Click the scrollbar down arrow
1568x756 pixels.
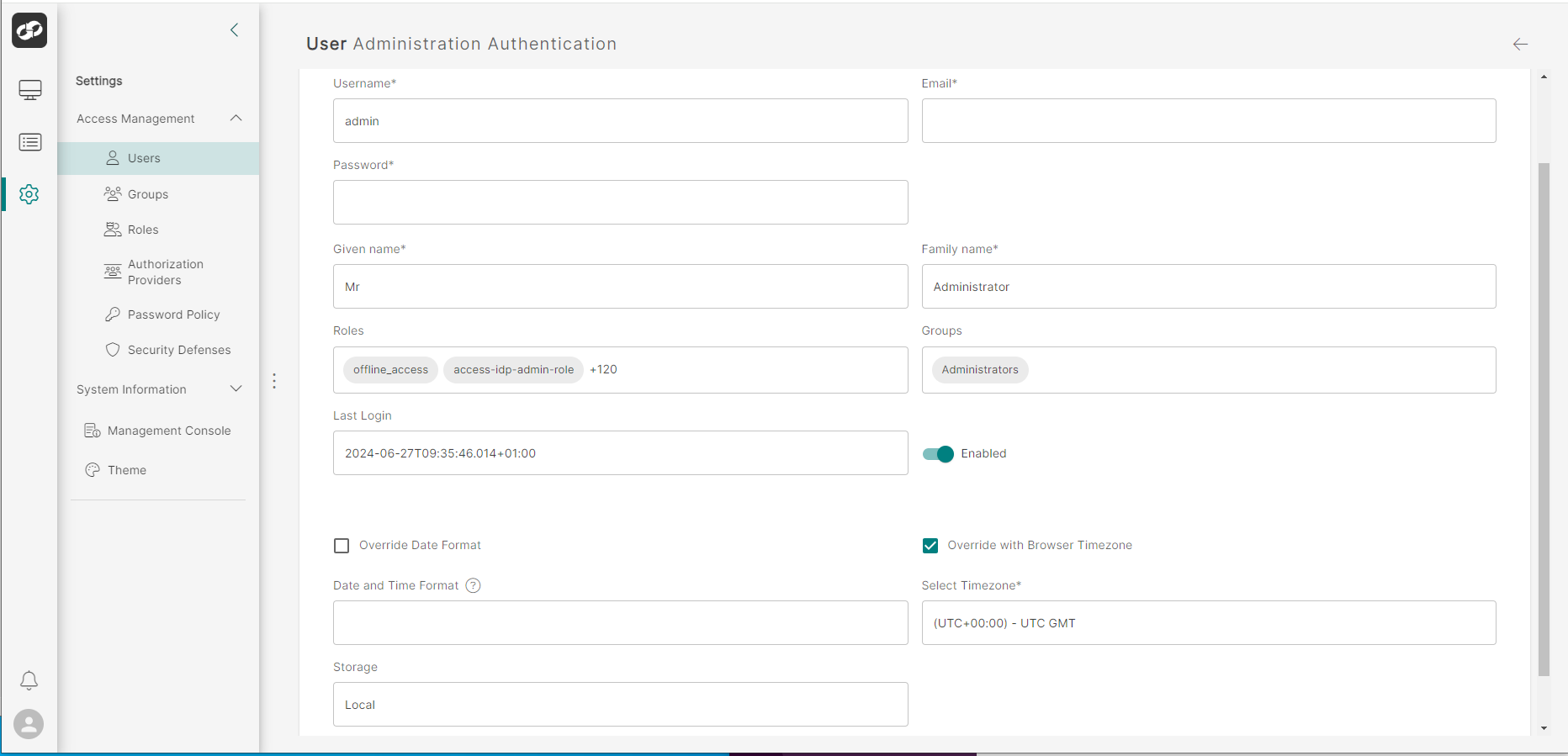[x=1544, y=728]
